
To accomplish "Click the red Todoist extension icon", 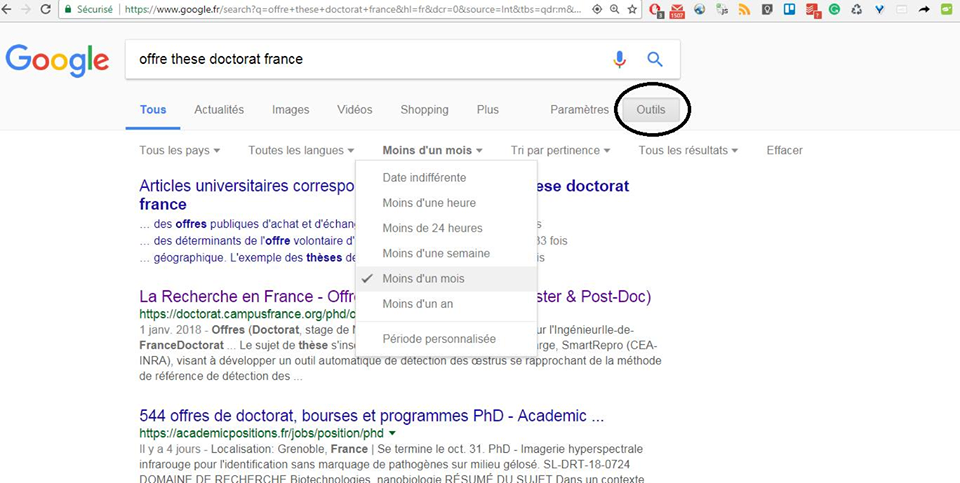I will 812,10.
